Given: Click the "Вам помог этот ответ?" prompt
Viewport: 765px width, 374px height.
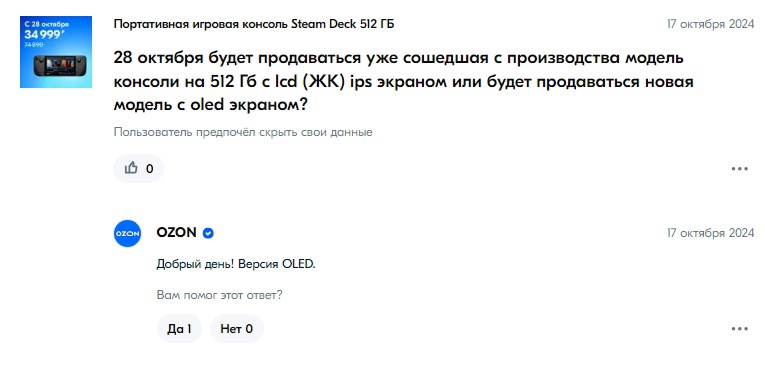Looking at the screenshot, I should pos(220,295).
